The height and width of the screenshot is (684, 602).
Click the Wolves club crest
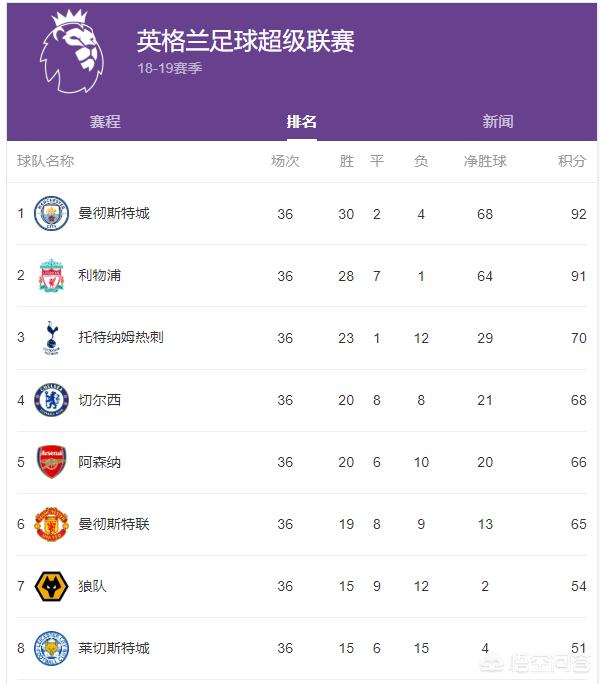[51, 586]
